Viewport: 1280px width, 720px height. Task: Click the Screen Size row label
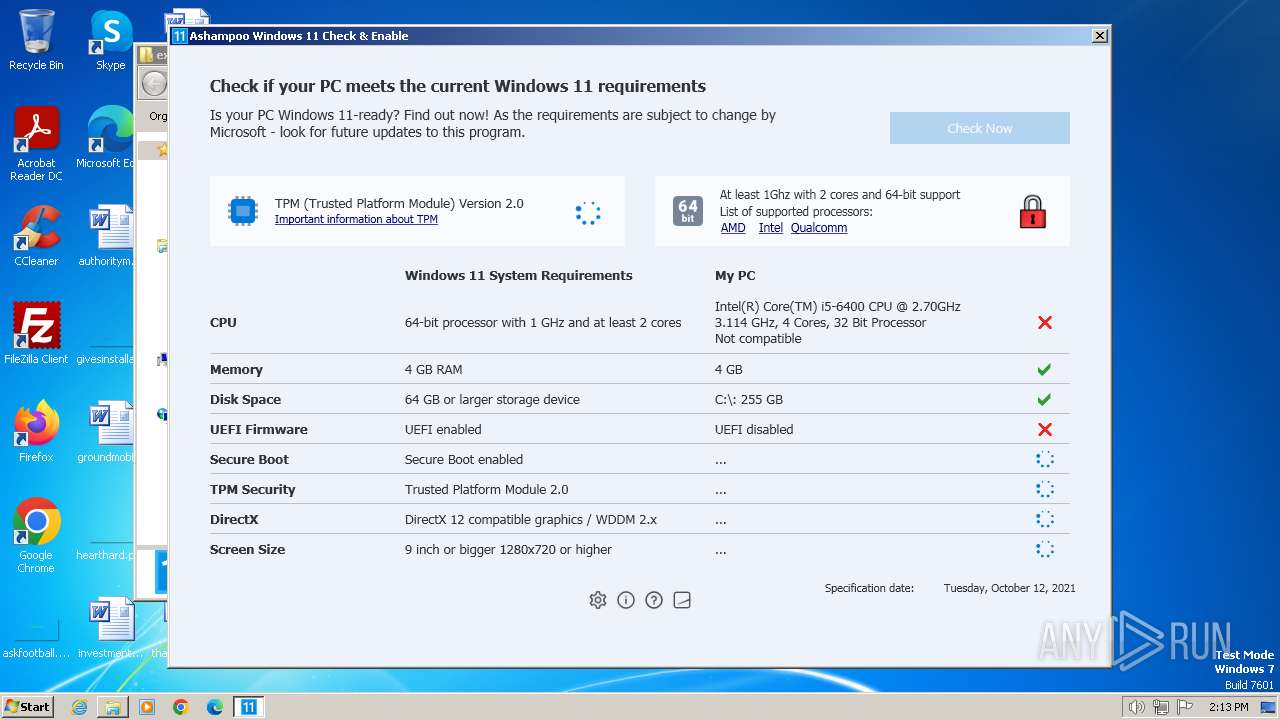pyautogui.click(x=247, y=549)
